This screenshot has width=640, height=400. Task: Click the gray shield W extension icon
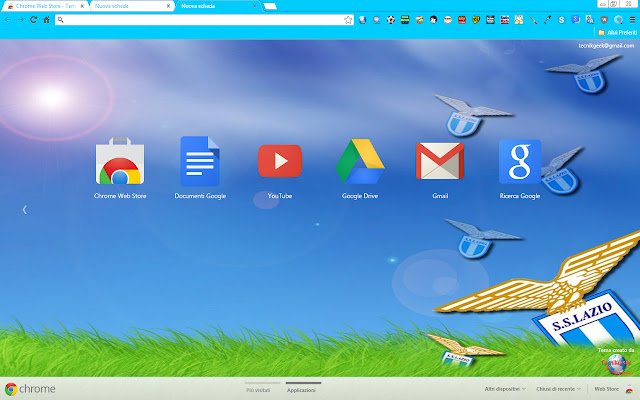[604, 20]
